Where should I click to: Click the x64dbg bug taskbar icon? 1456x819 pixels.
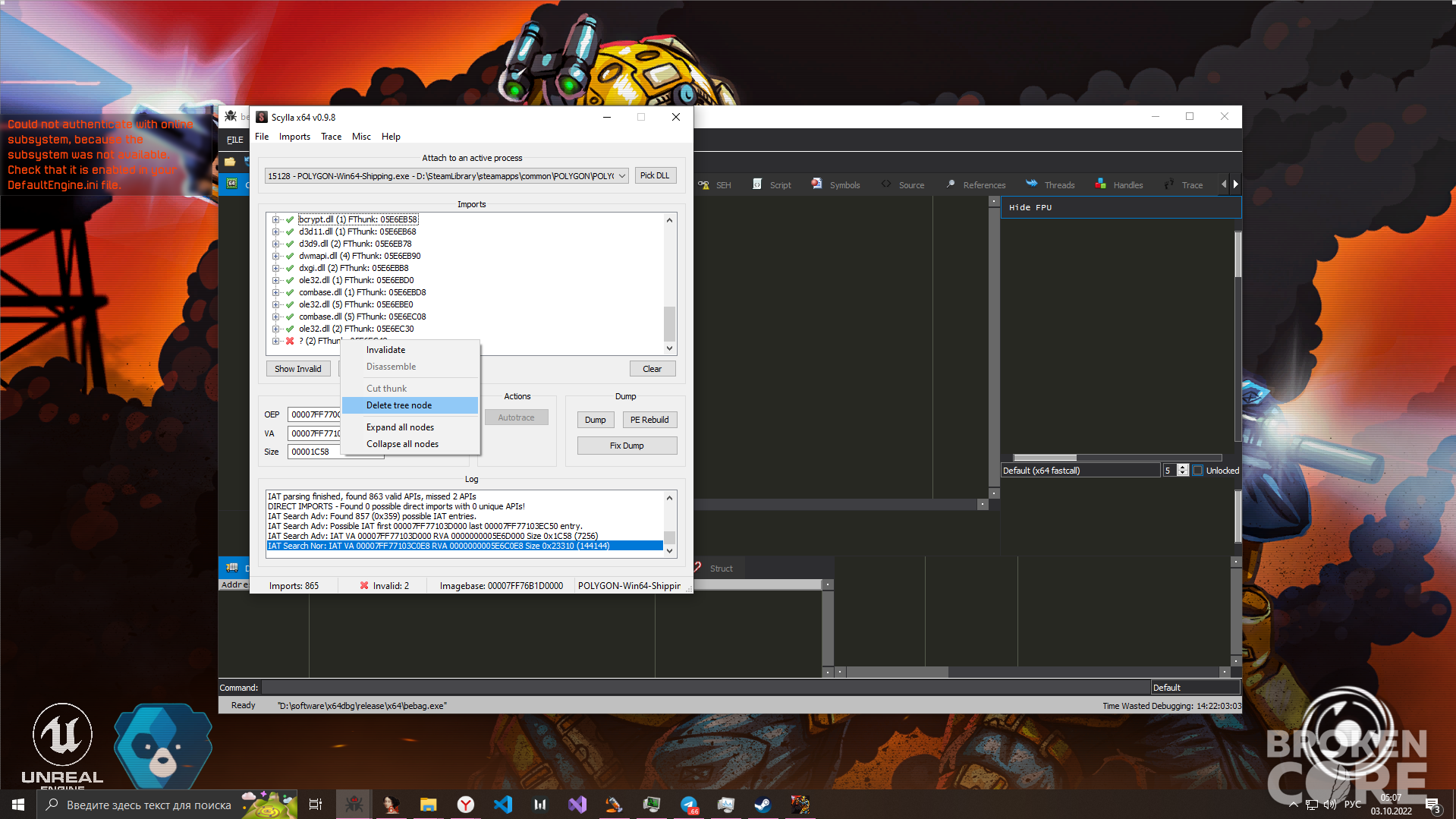tap(354, 805)
